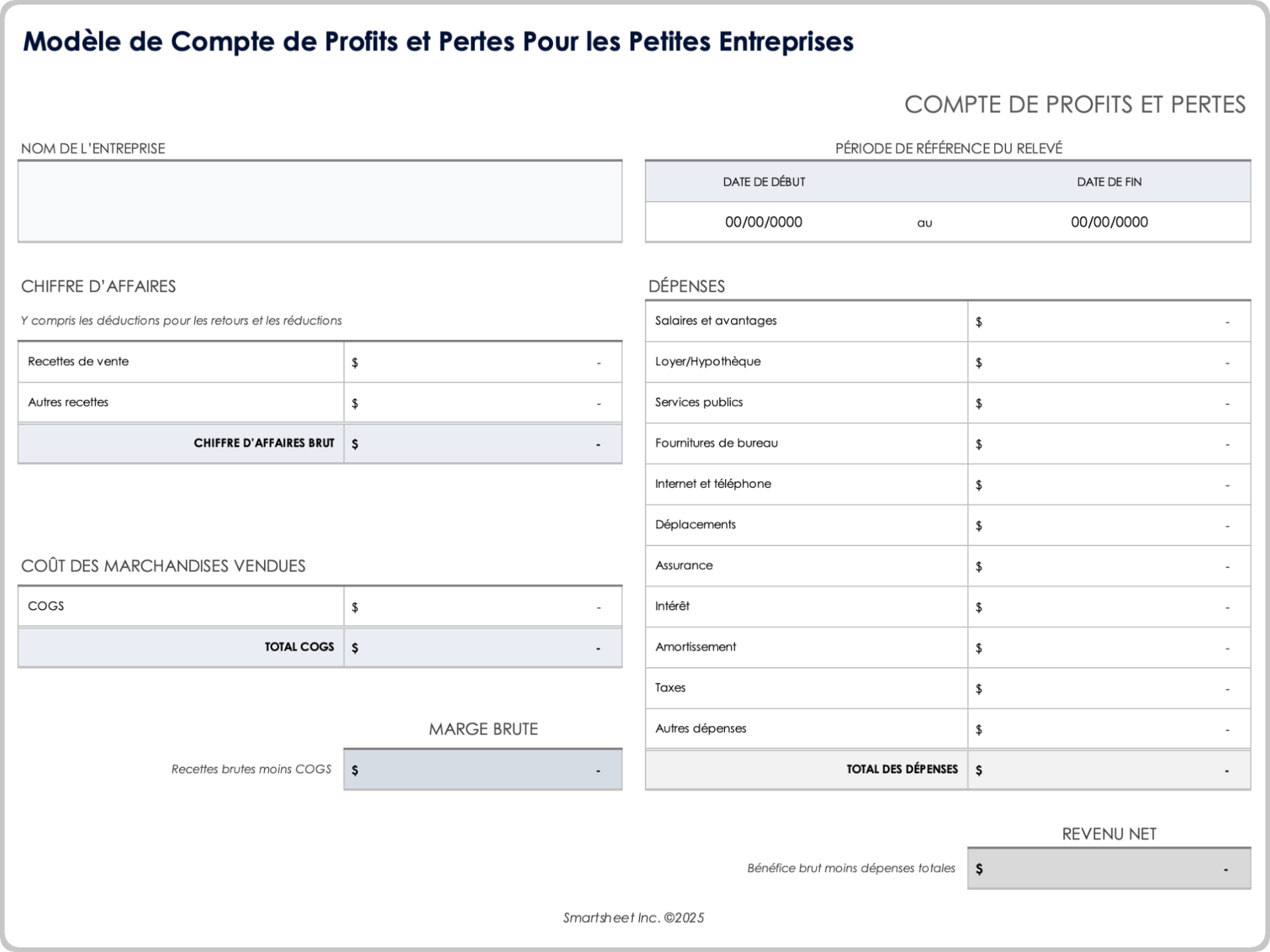1270x952 pixels.
Task: Click the Autres recettes amount field
Action: pos(482,402)
